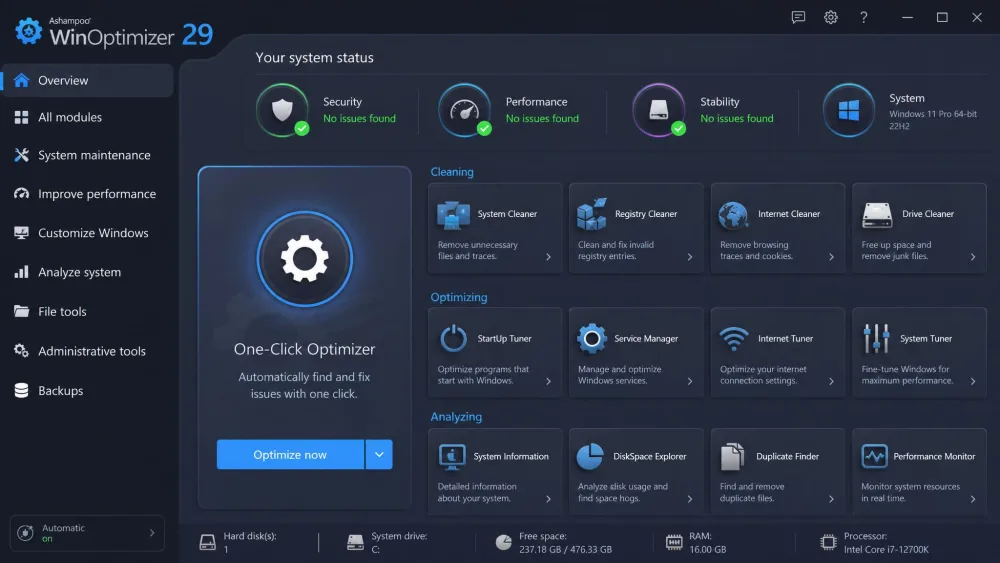This screenshot has height=563, width=1000.
Task: Go to Improve performance section
Action: (x=87, y=194)
